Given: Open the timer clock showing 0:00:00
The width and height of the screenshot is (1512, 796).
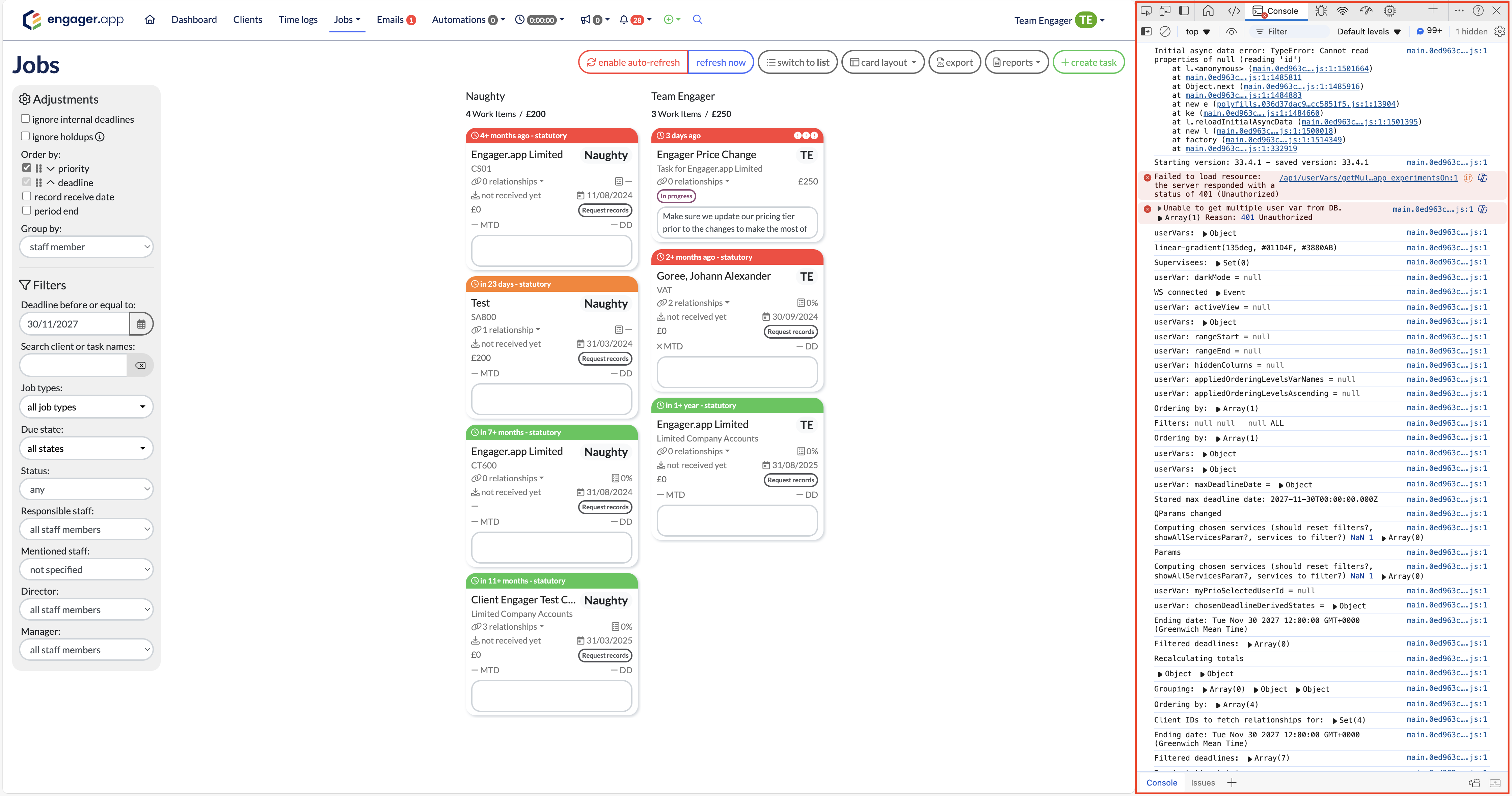Looking at the screenshot, I should pyautogui.click(x=539, y=19).
